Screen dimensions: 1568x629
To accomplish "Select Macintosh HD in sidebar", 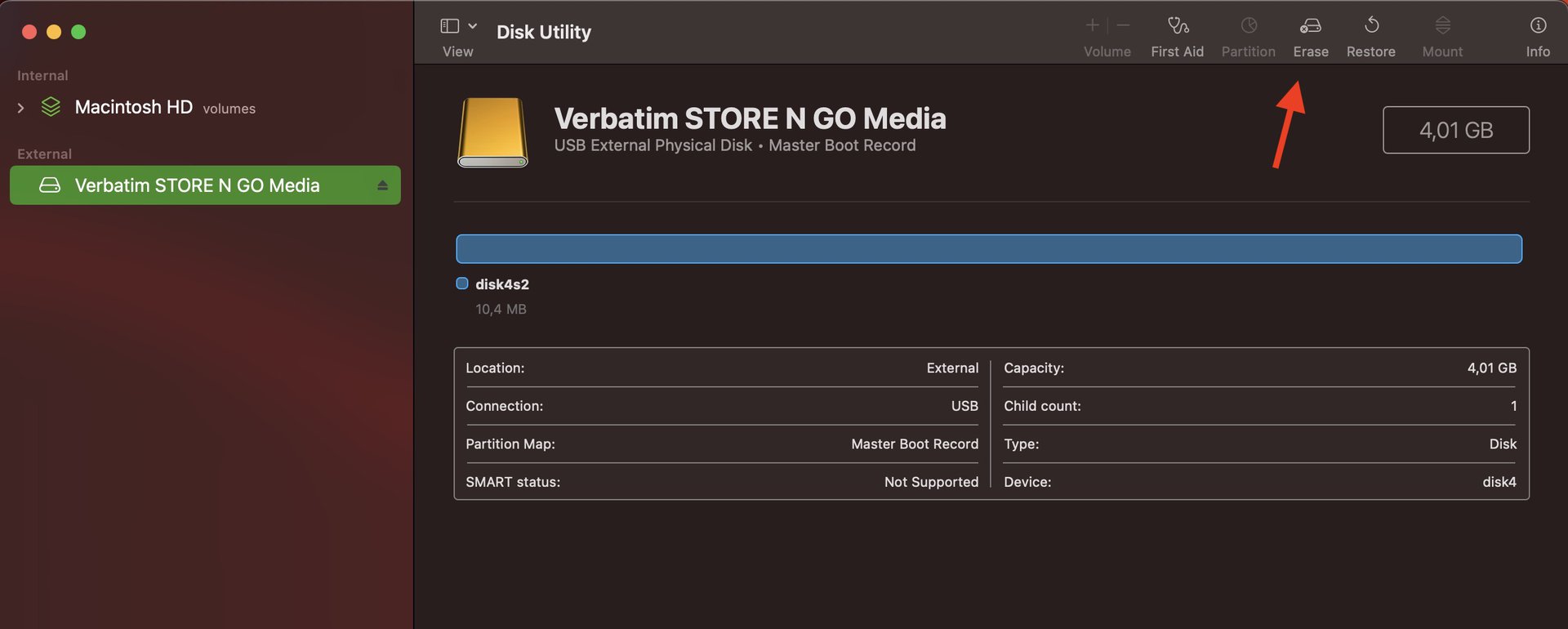I will pos(133,107).
